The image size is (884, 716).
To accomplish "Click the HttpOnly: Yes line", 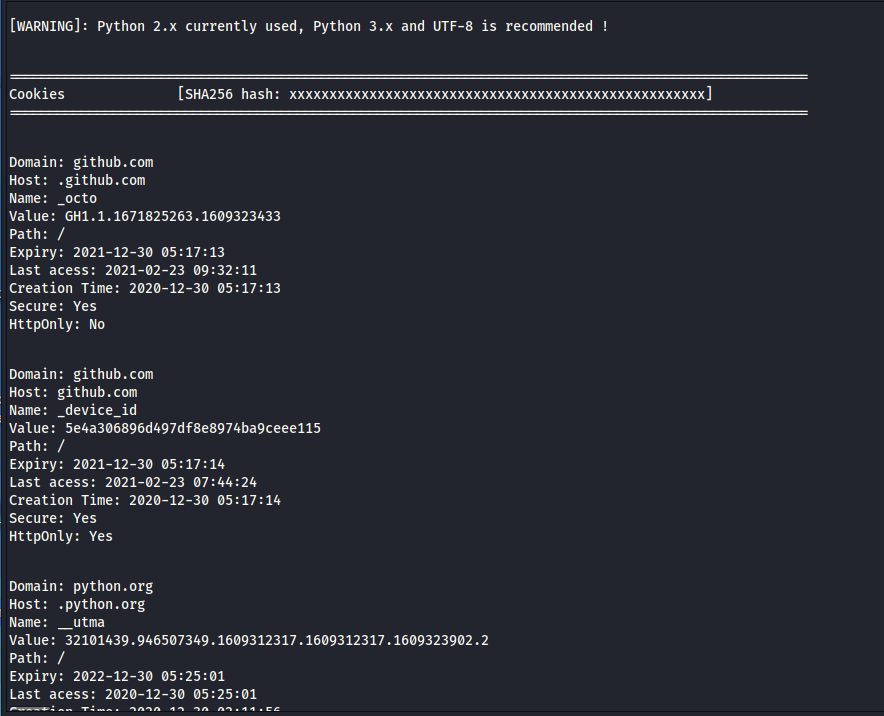I will [61, 537].
